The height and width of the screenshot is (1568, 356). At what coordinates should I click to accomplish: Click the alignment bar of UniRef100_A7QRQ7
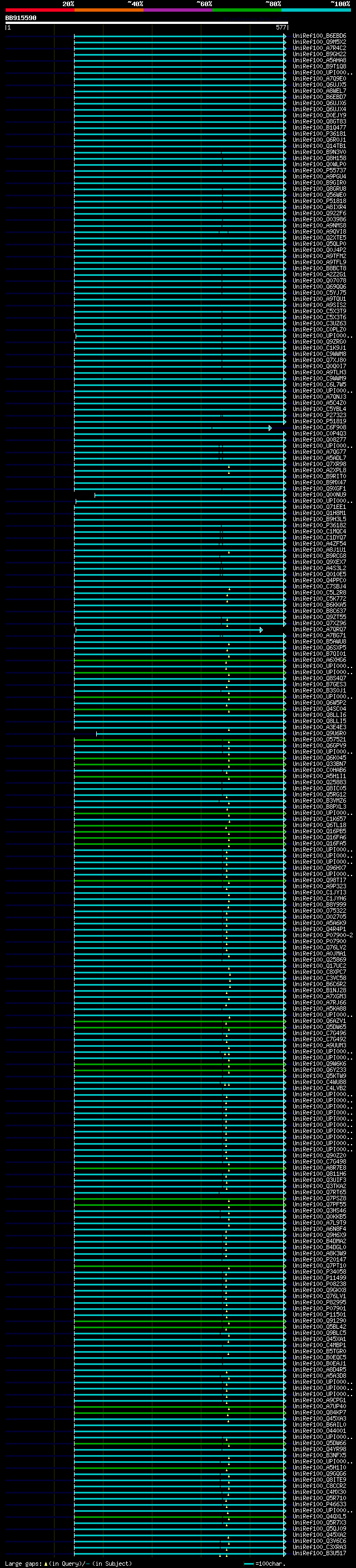pos(169,630)
